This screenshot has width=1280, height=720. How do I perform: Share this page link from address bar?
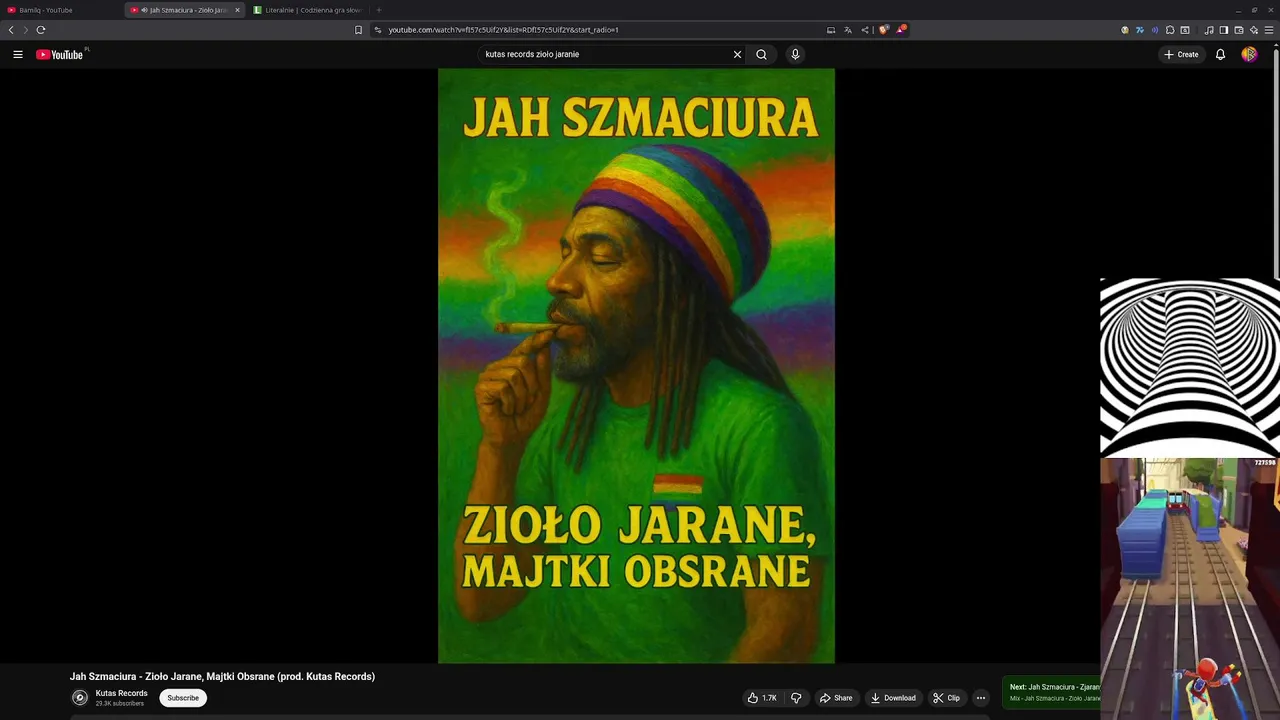(865, 30)
